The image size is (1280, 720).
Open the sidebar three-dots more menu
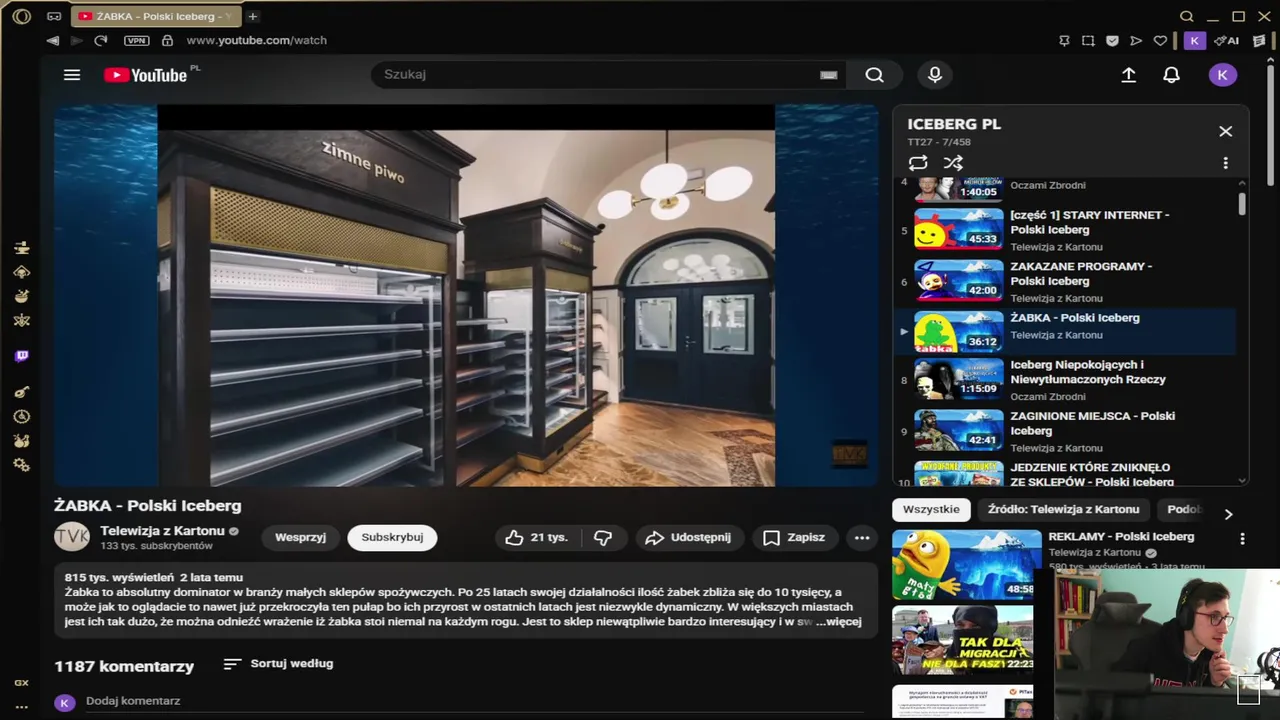21,706
